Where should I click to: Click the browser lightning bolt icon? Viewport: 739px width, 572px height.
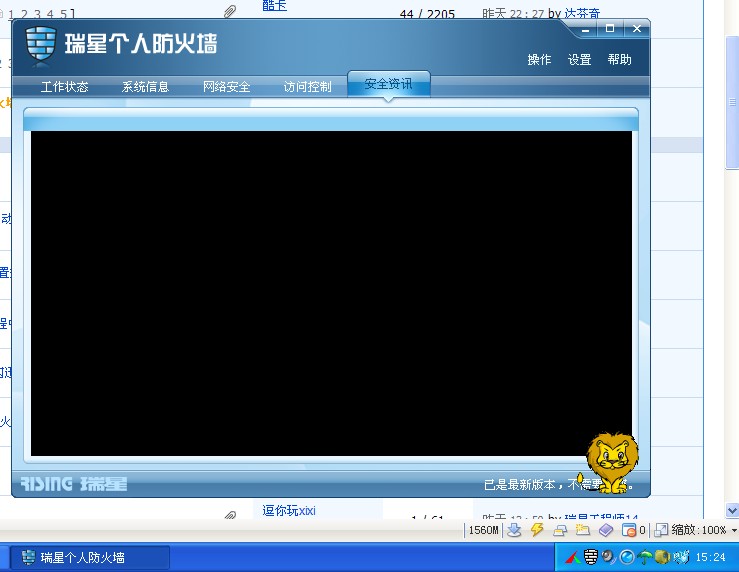click(537, 530)
